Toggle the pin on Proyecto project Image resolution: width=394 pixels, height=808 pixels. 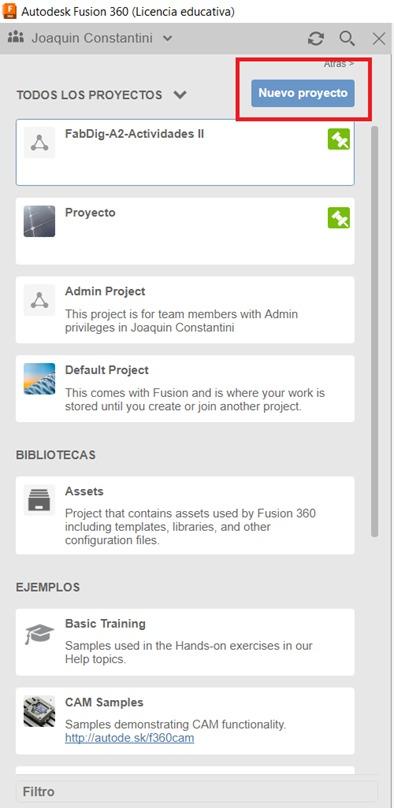point(339,218)
